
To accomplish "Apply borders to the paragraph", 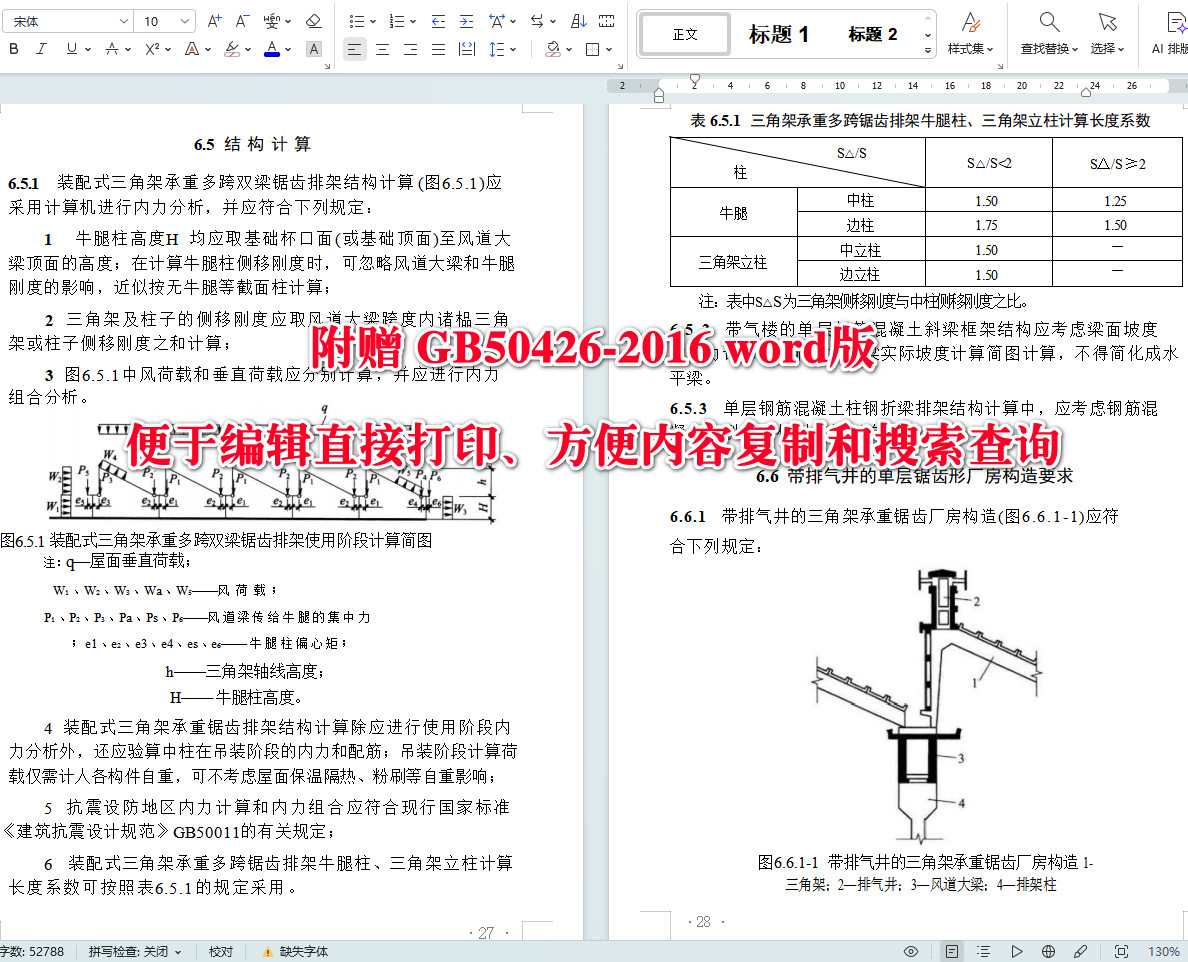I will [x=592, y=49].
